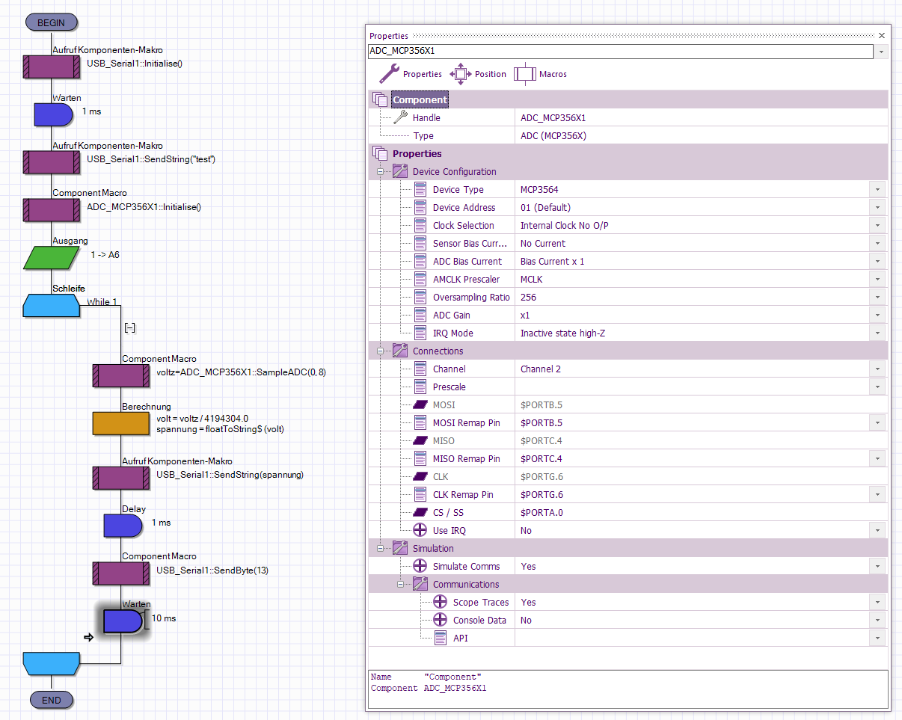Collapse the Device Configuration group
902x720 pixels.
[x=381, y=172]
